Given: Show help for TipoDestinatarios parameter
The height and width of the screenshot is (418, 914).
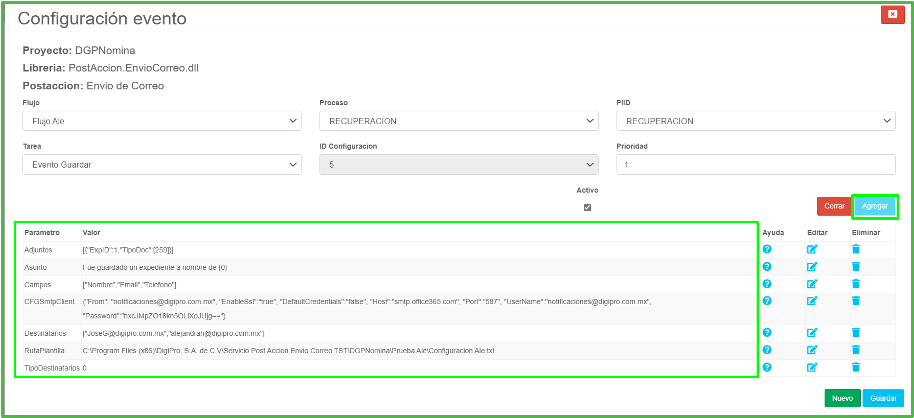Looking at the screenshot, I should coord(767,367).
